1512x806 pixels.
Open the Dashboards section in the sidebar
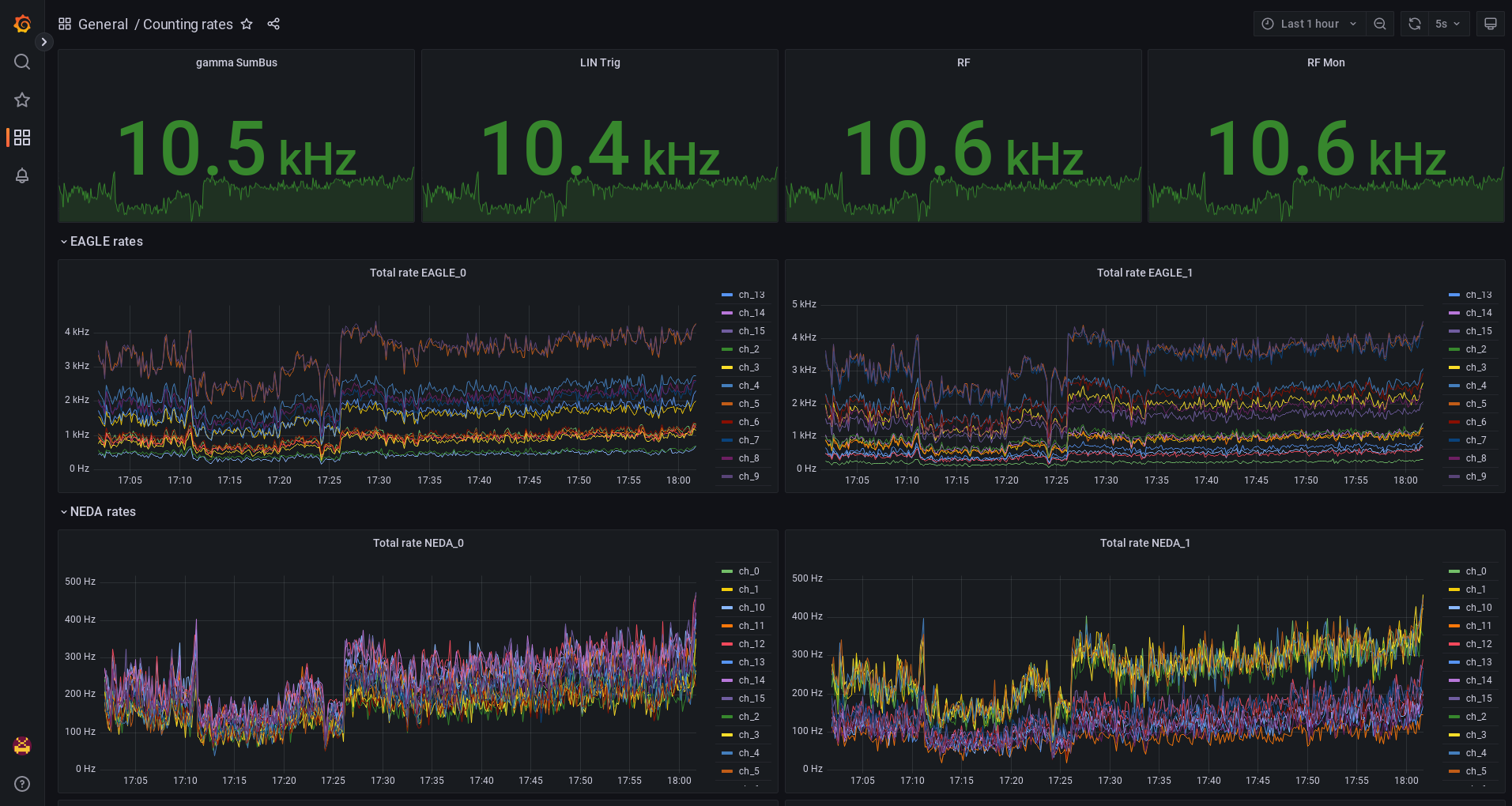pos(21,137)
